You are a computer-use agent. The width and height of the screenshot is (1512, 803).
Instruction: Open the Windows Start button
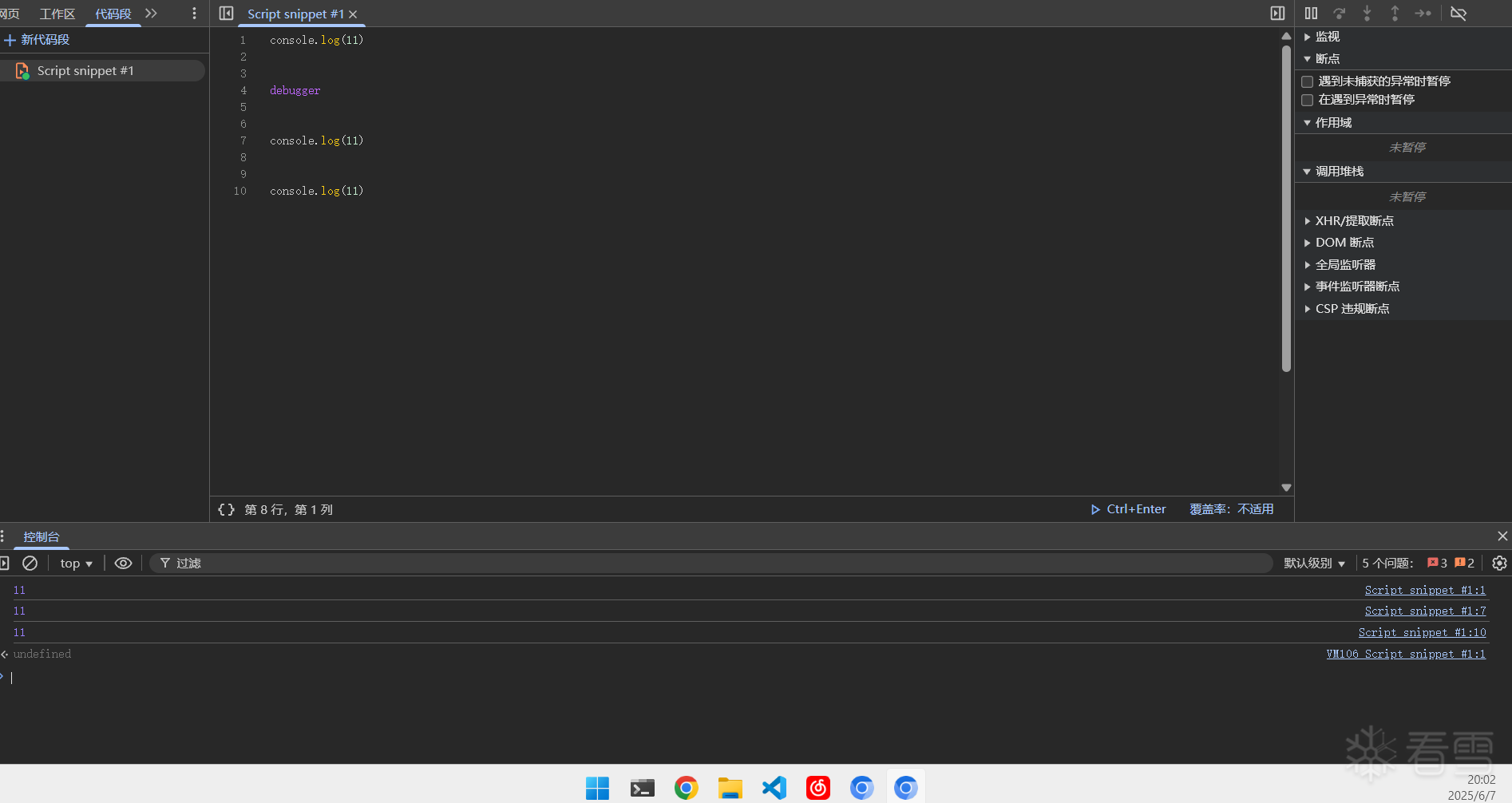tap(597, 788)
